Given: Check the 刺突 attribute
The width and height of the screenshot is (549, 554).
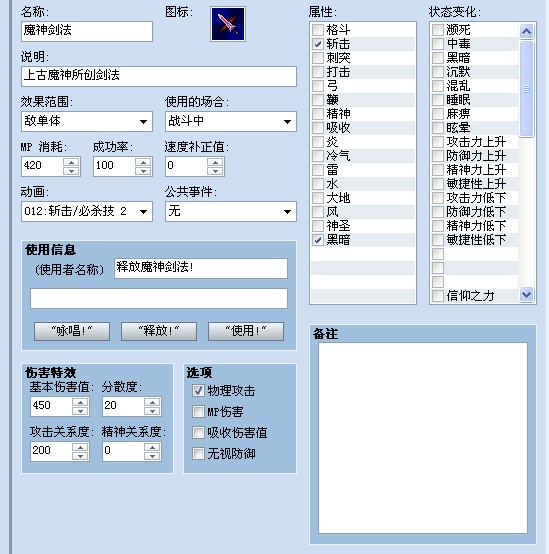Looking at the screenshot, I should coord(318,58).
